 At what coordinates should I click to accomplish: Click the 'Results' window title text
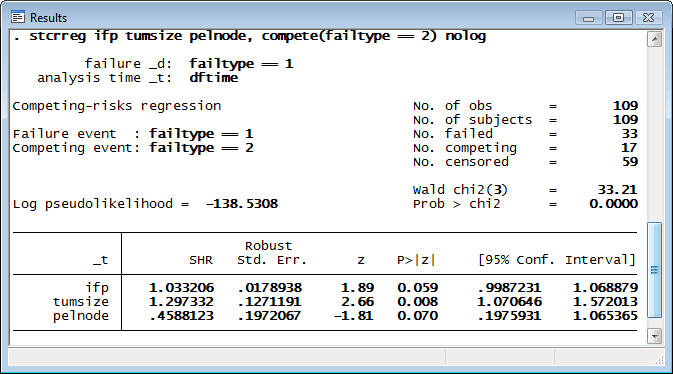pos(49,18)
